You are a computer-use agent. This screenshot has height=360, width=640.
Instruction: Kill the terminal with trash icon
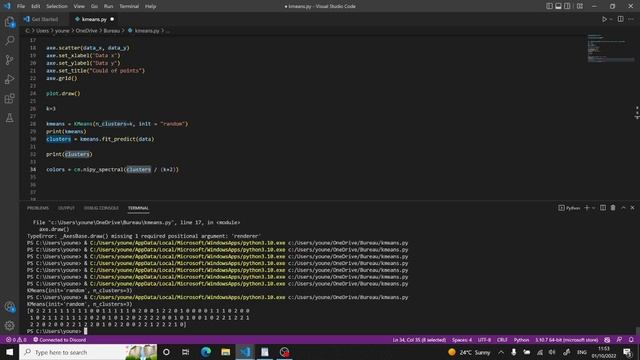click(x=613, y=208)
